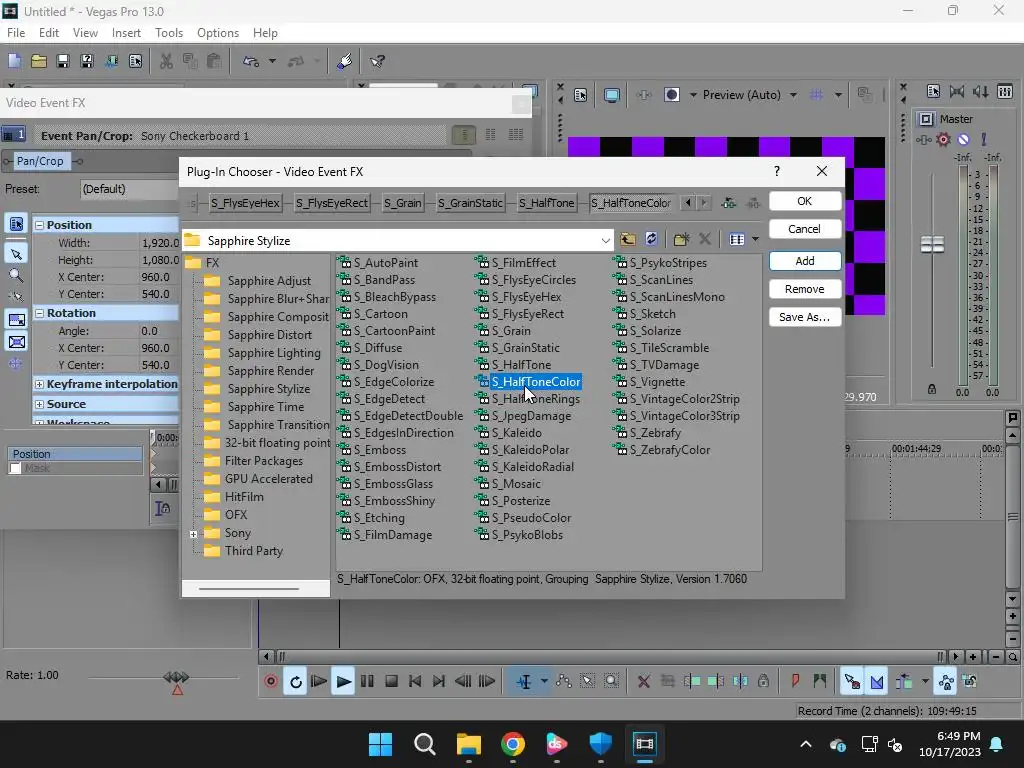The width and height of the screenshot is (1024, 768).
Task: Open the Insert menu
Action: tap(126, 33)
